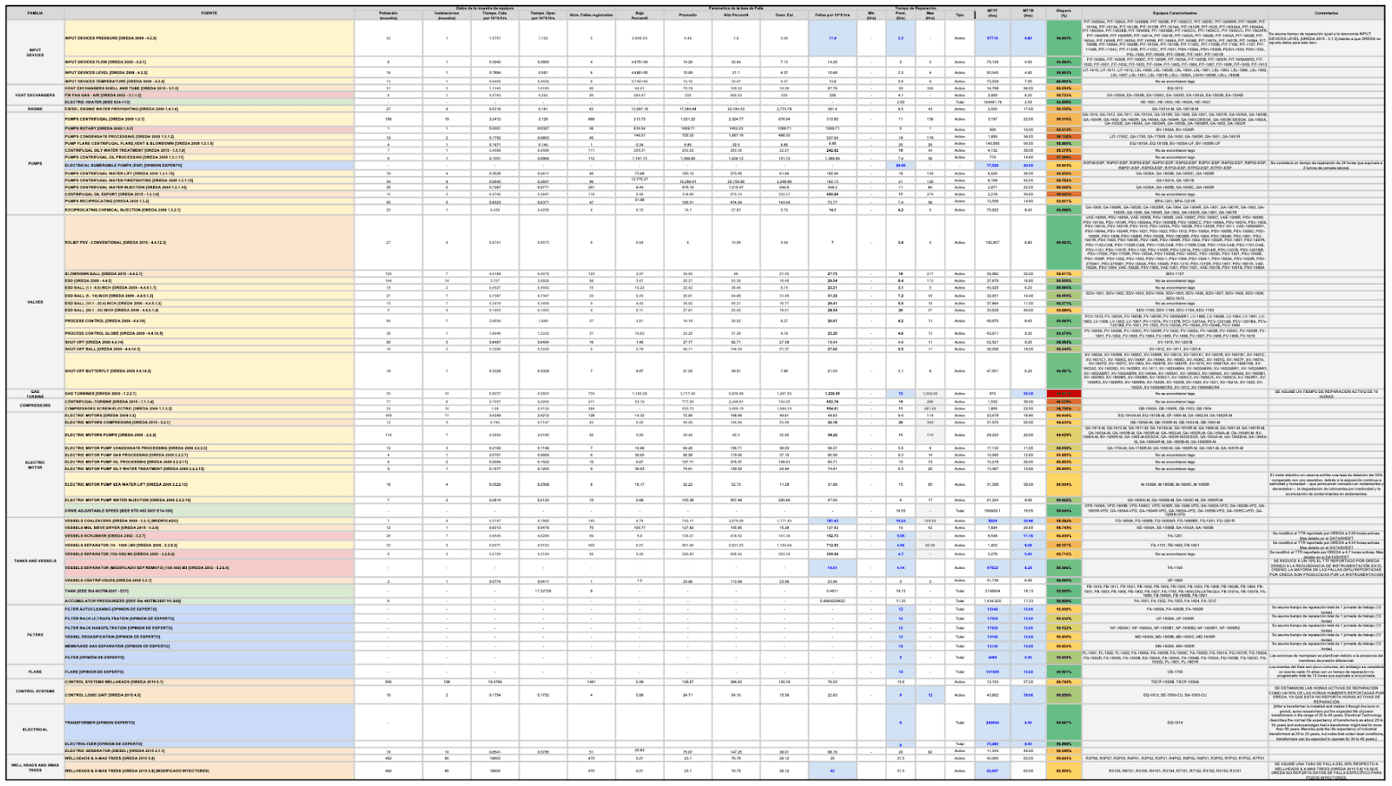Select the CENTRIFUGAL-TURBINE source cell
This screenshot has width=1392, height=786.
tap(209, 401)
